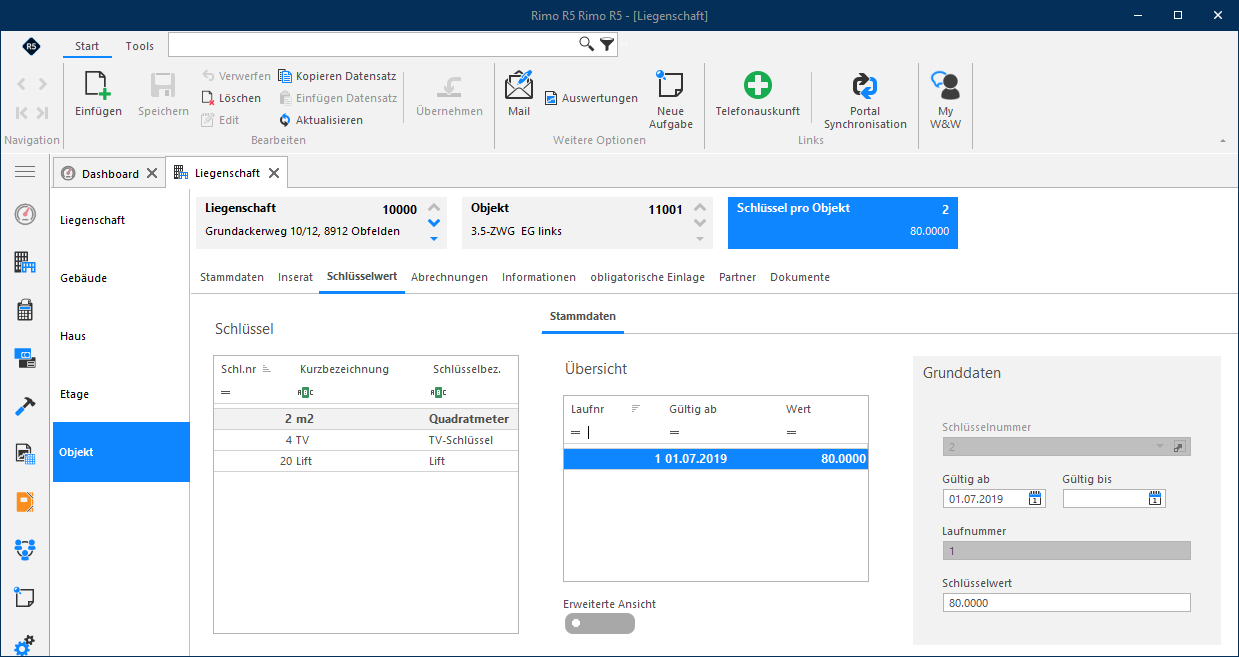Click the green Telefonauskunft plus icon

click(758, 85)
